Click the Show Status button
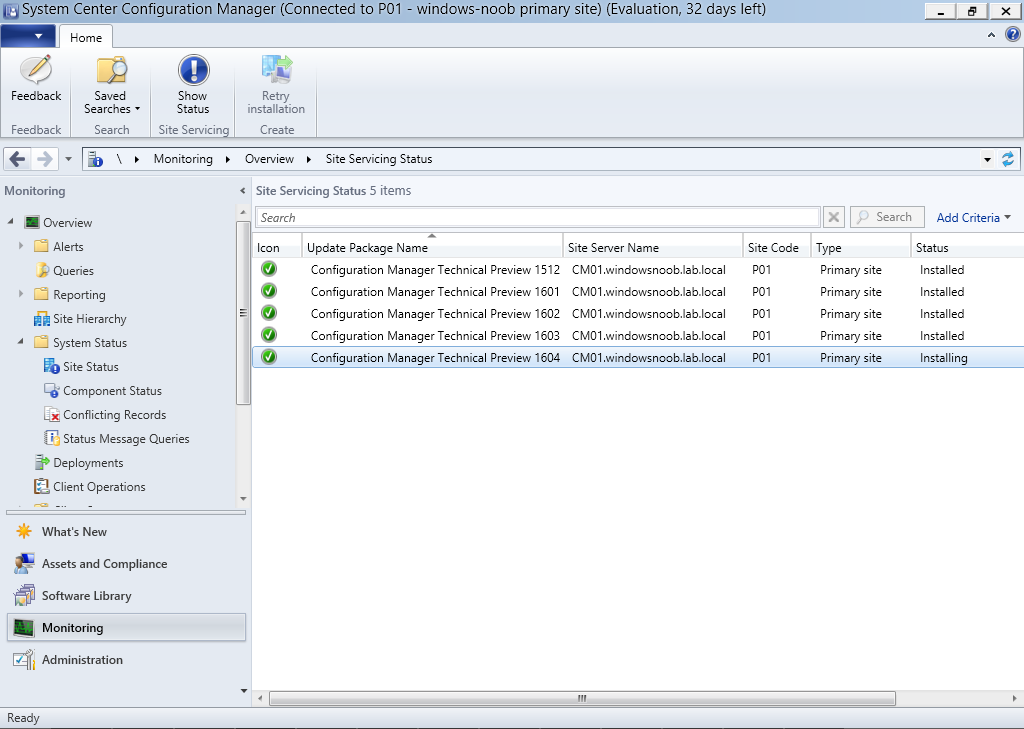Image resolution: width=1024 pixels, height=729 pixels. point(193,86)
